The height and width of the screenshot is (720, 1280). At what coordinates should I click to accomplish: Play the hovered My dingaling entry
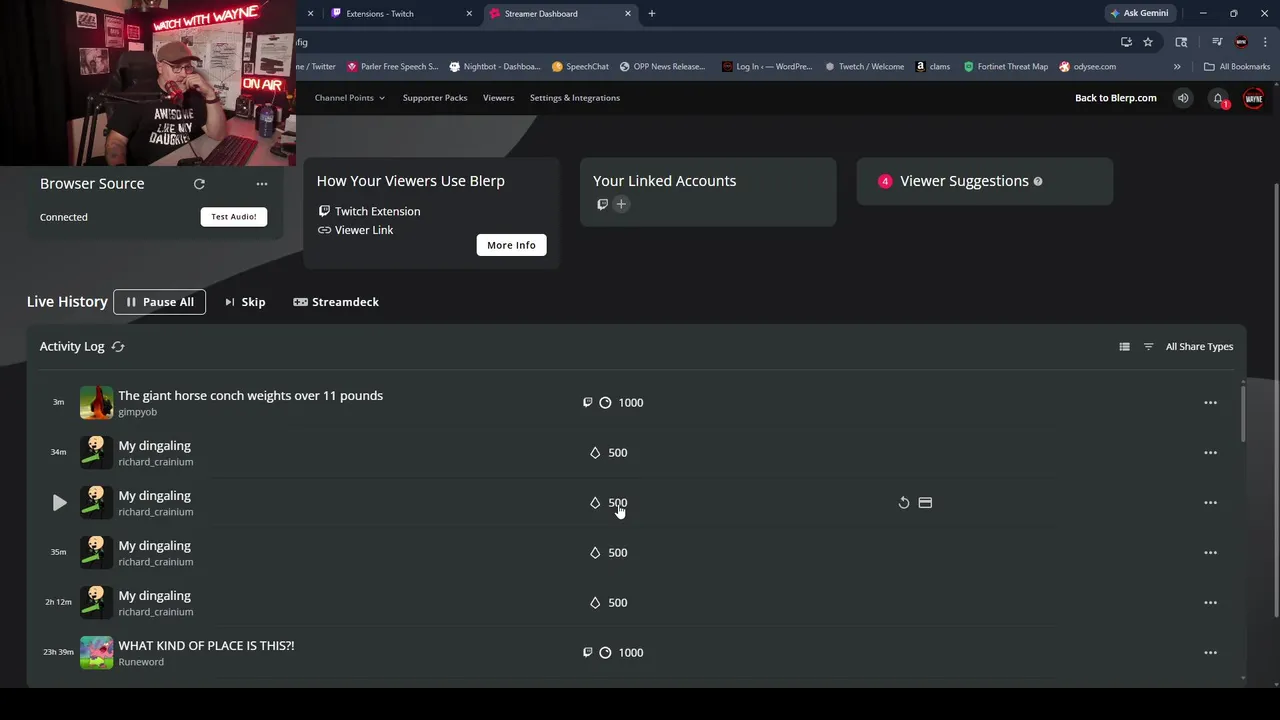[x=59, y=503]
